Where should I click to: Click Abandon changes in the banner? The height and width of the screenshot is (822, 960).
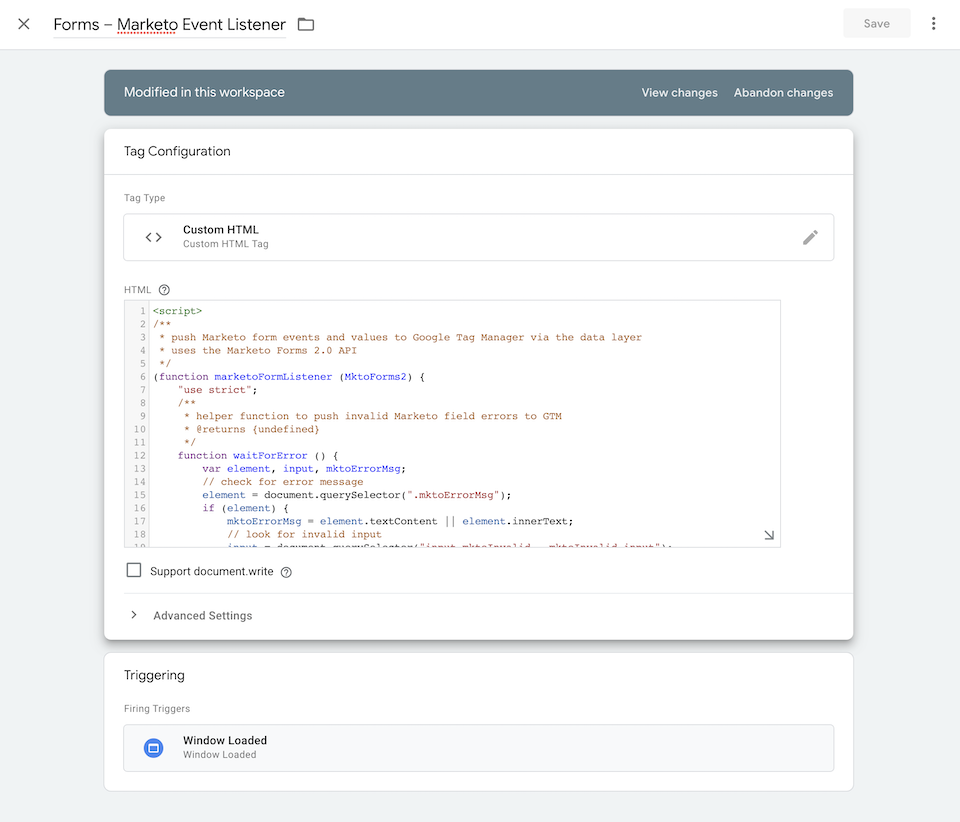pyautogui.click(x=783, y=92)
